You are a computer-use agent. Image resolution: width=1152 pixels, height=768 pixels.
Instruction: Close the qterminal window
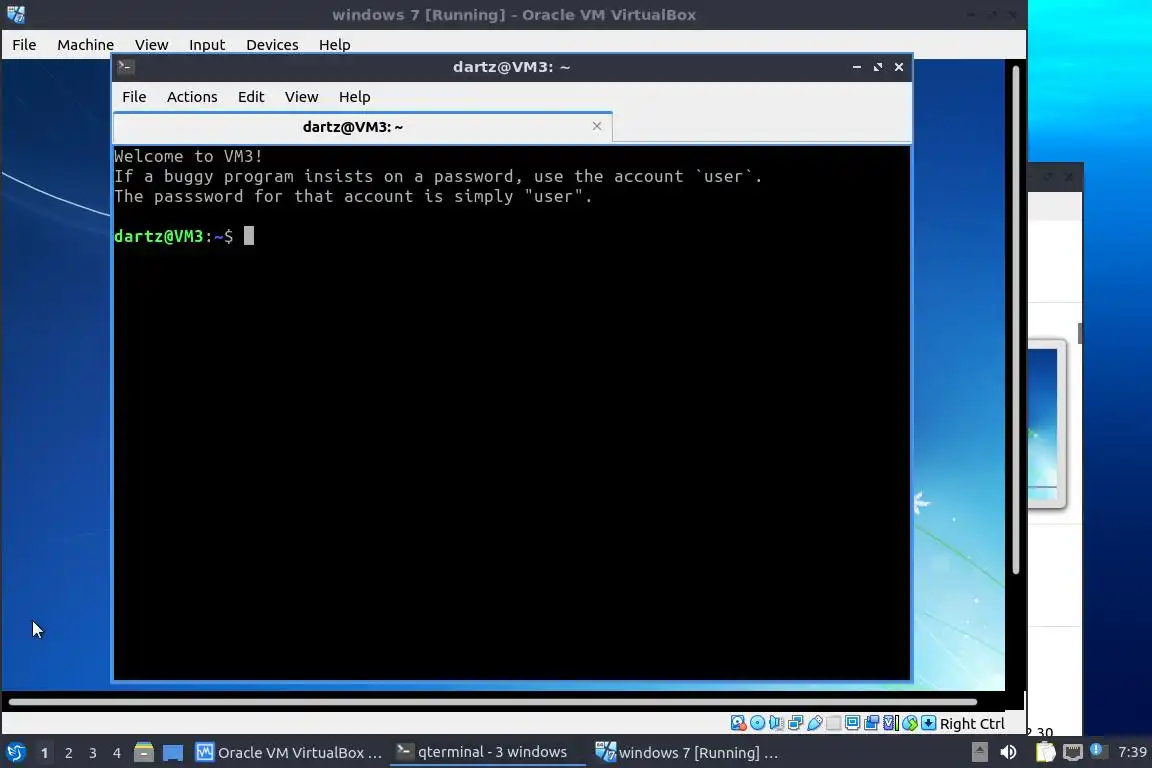899,67
